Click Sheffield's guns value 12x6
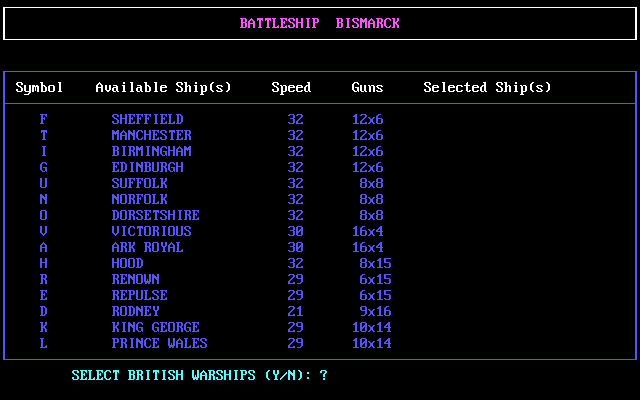The width and height of the screenshot is (640, 400). [x=367, y=119]
